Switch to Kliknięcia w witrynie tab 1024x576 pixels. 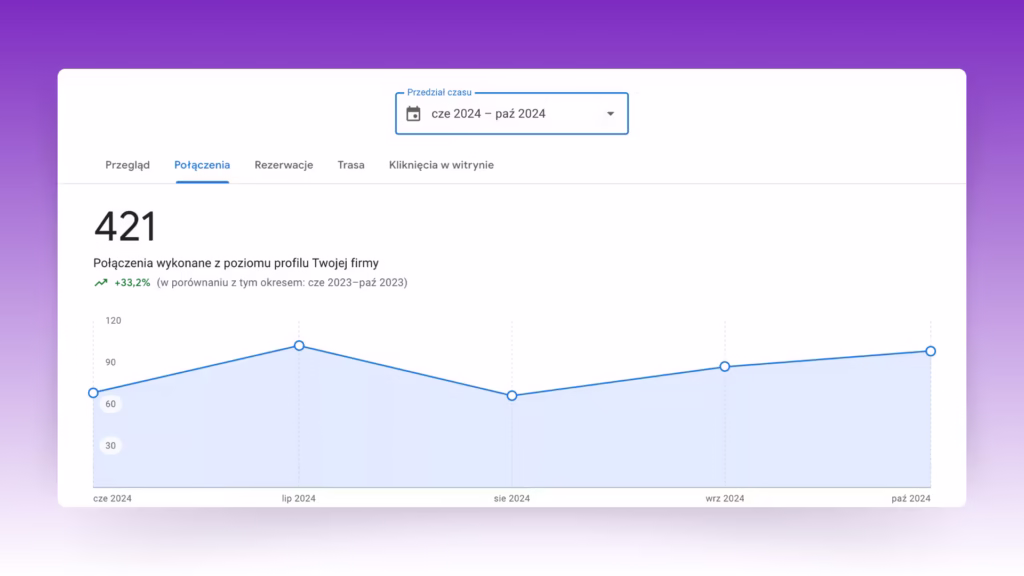pyautogui.click(x=441, y=165)
